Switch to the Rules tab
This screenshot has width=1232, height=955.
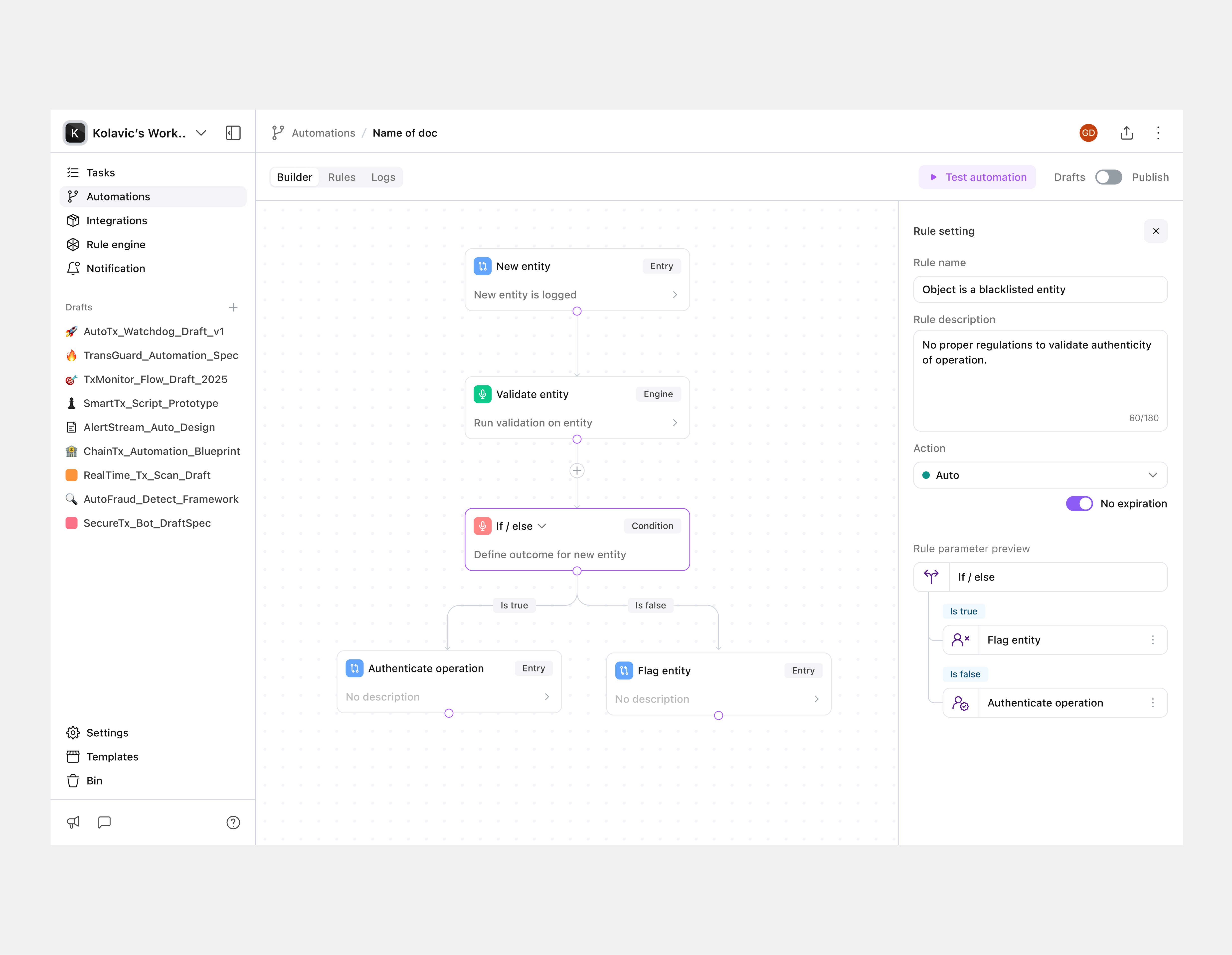tap(342, 177)
